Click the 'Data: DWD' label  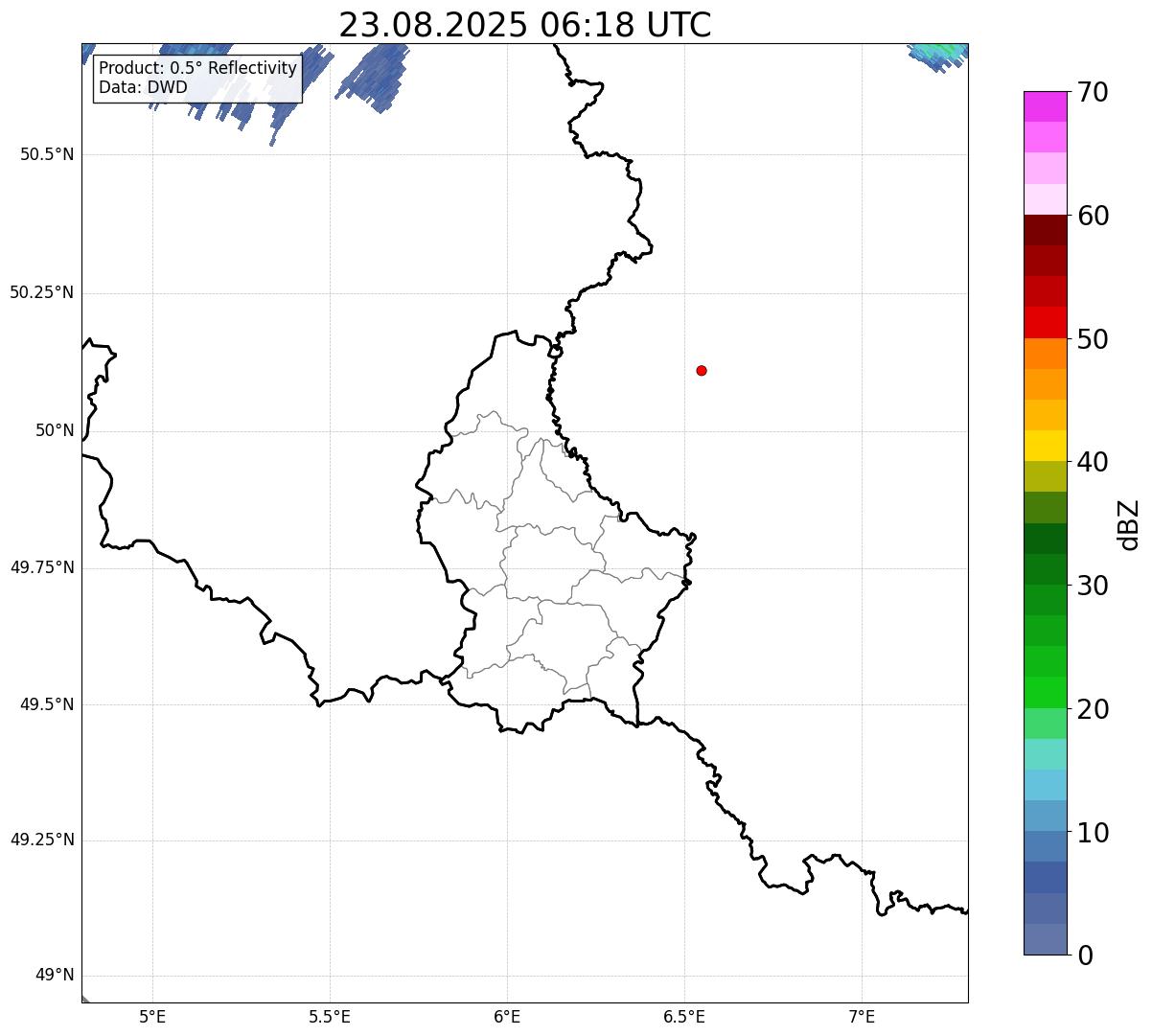point(143,87)
